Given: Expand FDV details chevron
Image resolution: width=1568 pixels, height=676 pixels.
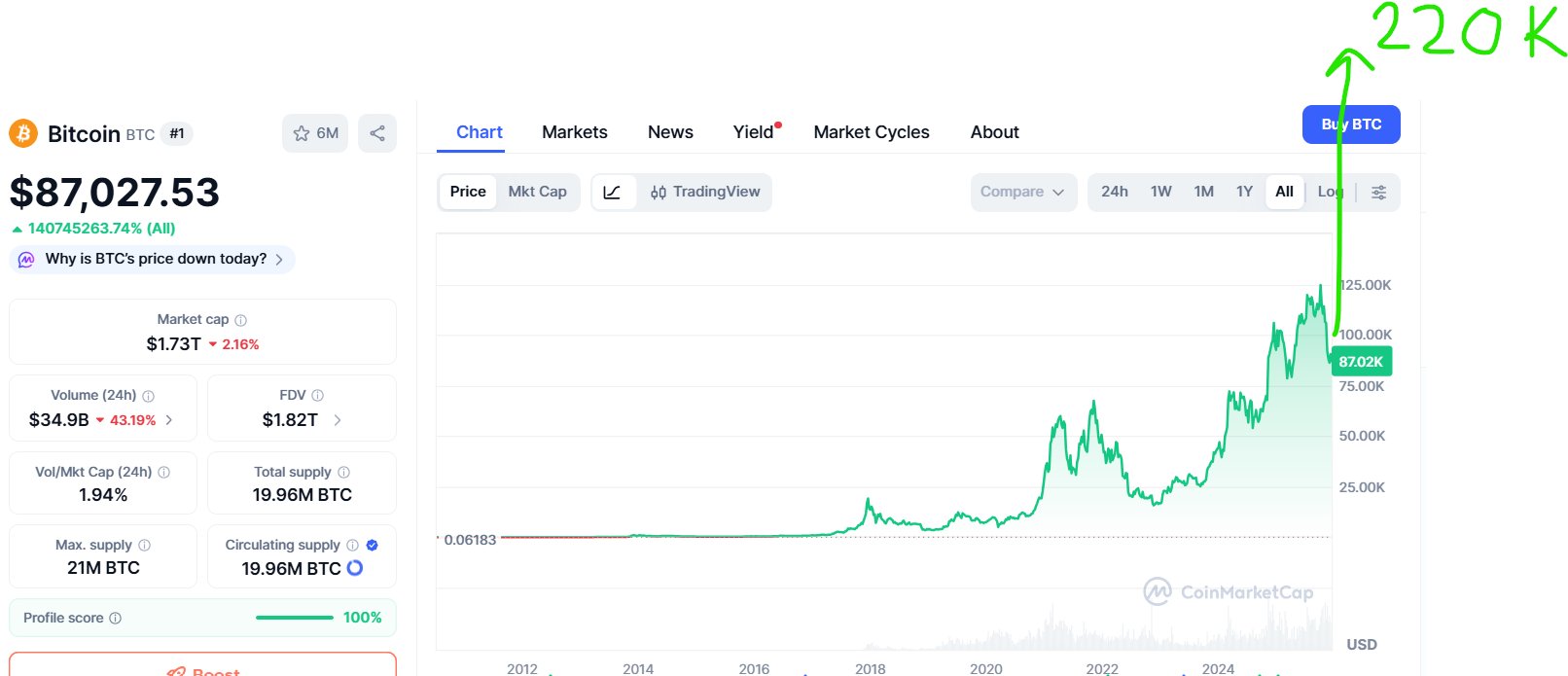Looking at the screenshot, I should tap(338, 420).
